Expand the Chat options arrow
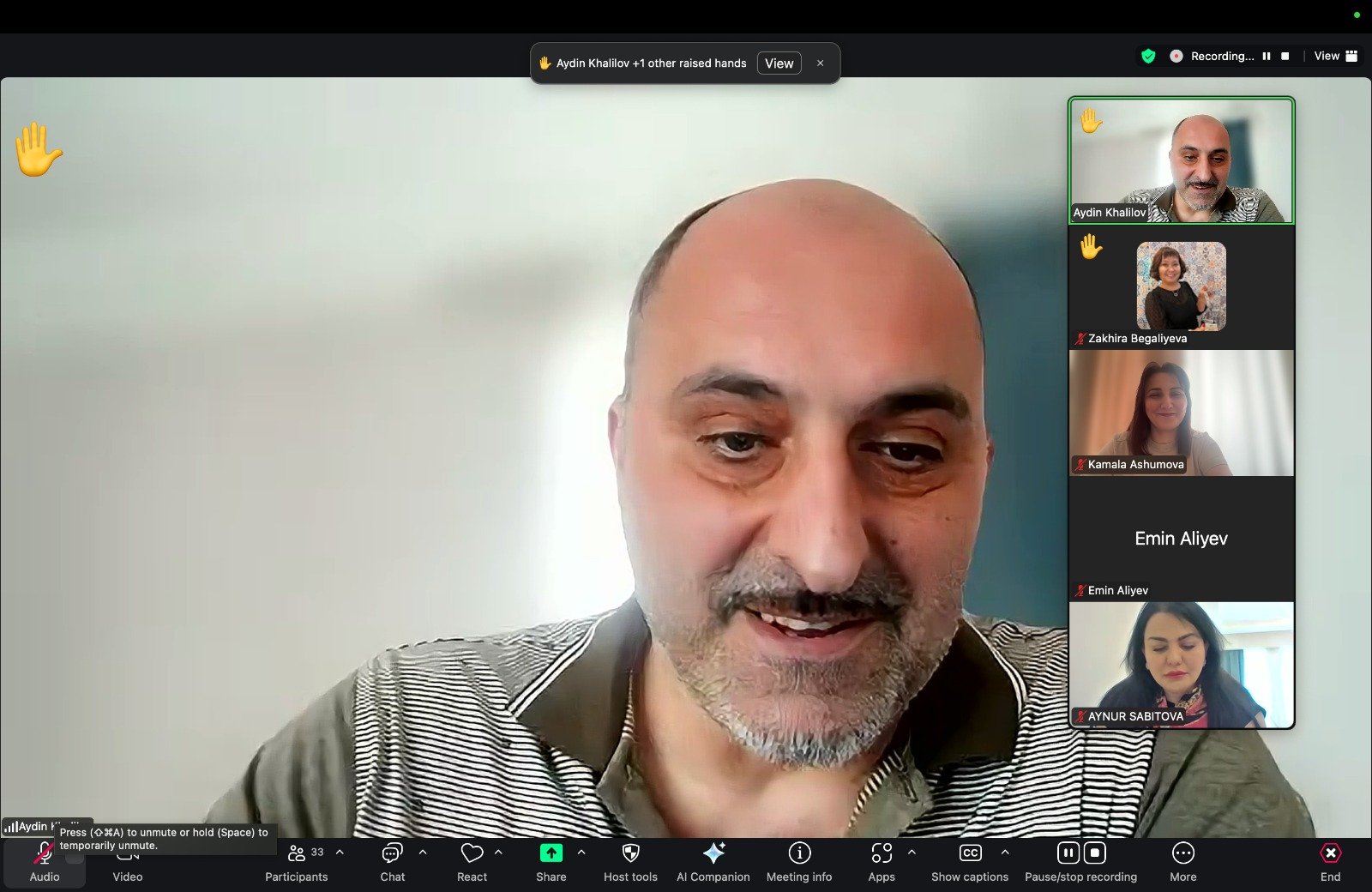1372x892 pixels. tap(423, 853)
